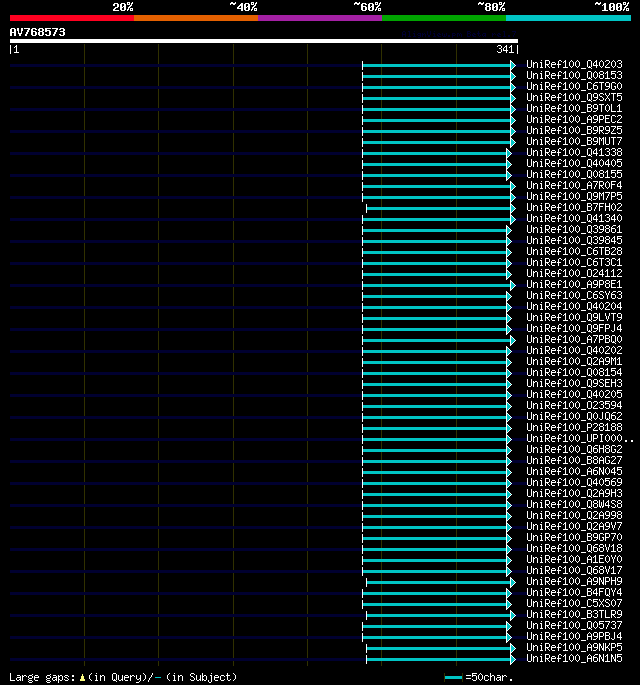
Task: Click UniRef100_Q39861 label
Action: point(574,229)
